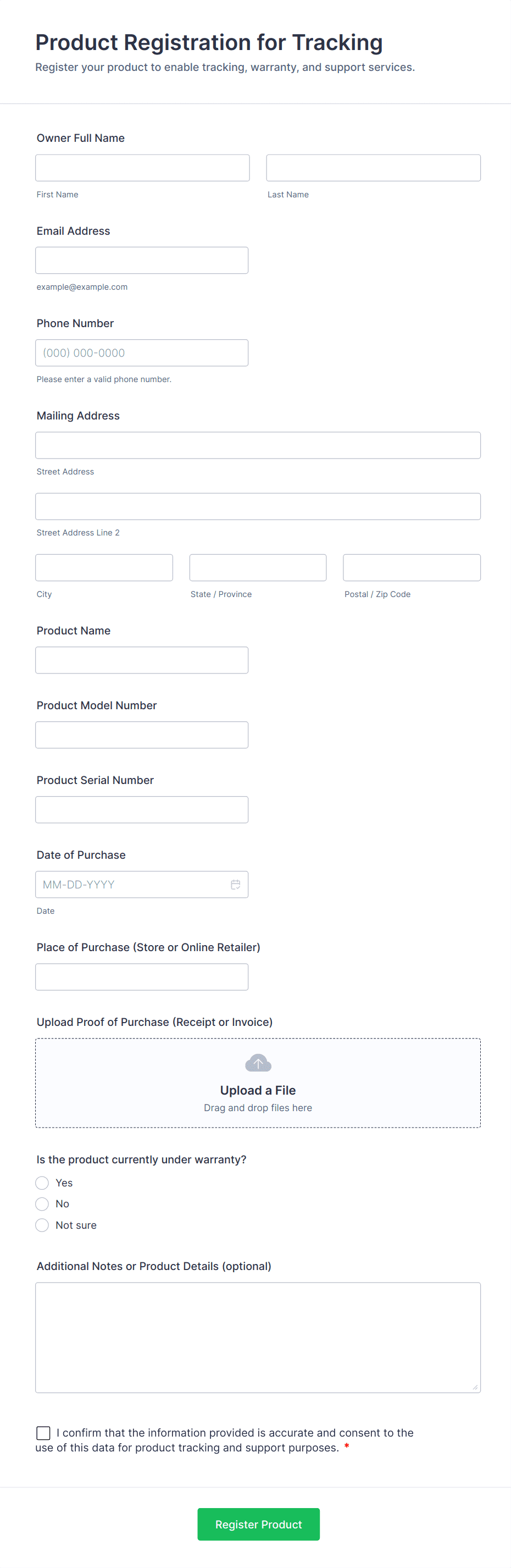This screenshot has height=1568, width=511.
Task: Click the Additional Notes text area
Action: (258, 1337)
